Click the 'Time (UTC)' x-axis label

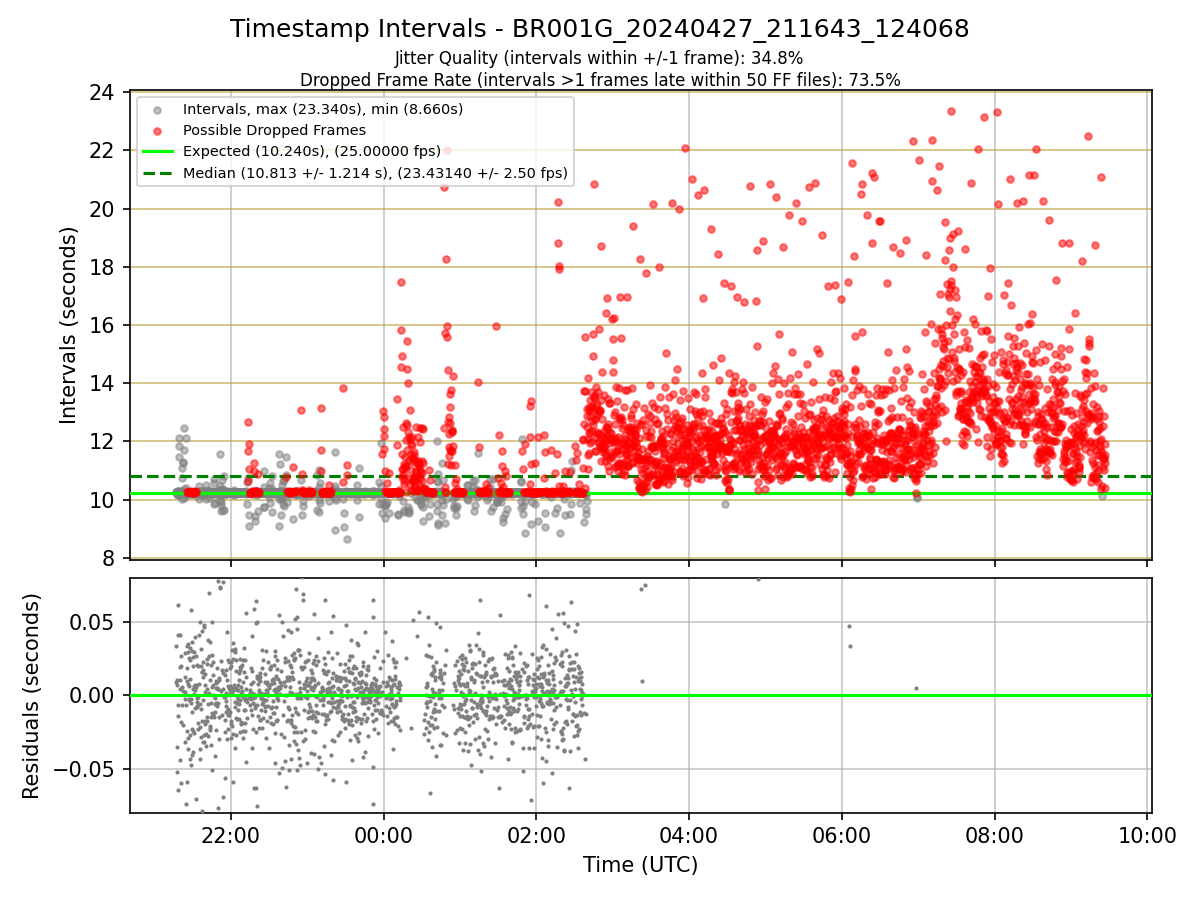point(641,865)
